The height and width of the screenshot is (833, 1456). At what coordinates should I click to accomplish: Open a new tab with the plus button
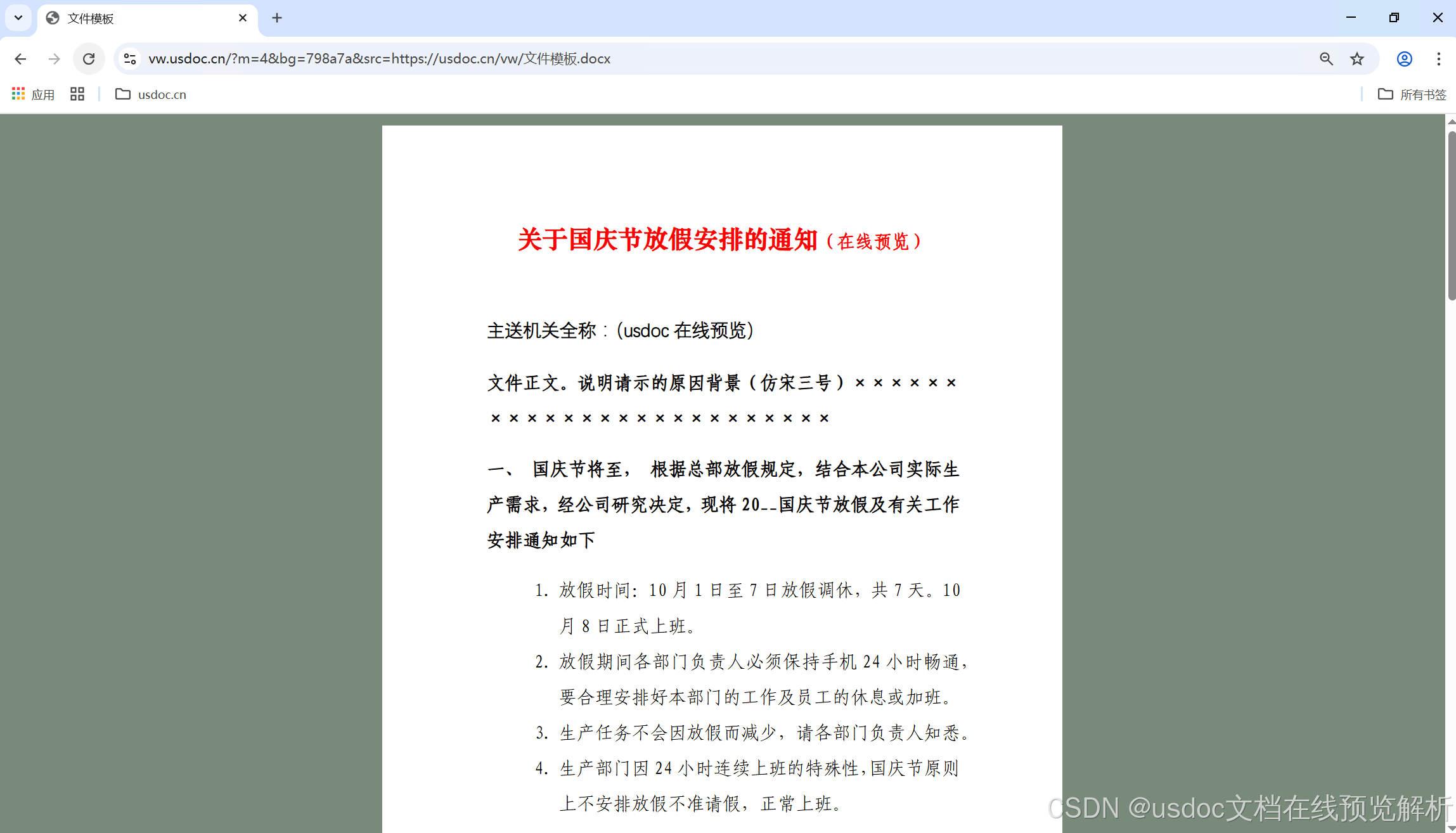277,18
